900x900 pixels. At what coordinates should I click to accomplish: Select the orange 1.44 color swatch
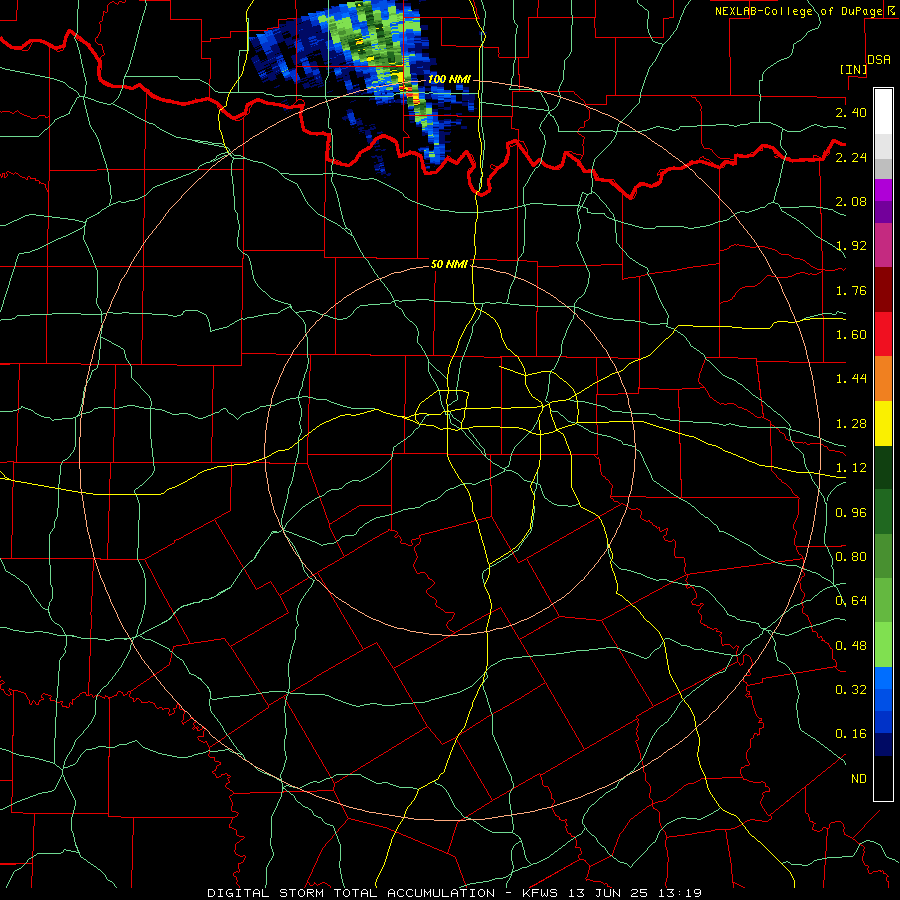pyautogui.click(x=883, y=378)
